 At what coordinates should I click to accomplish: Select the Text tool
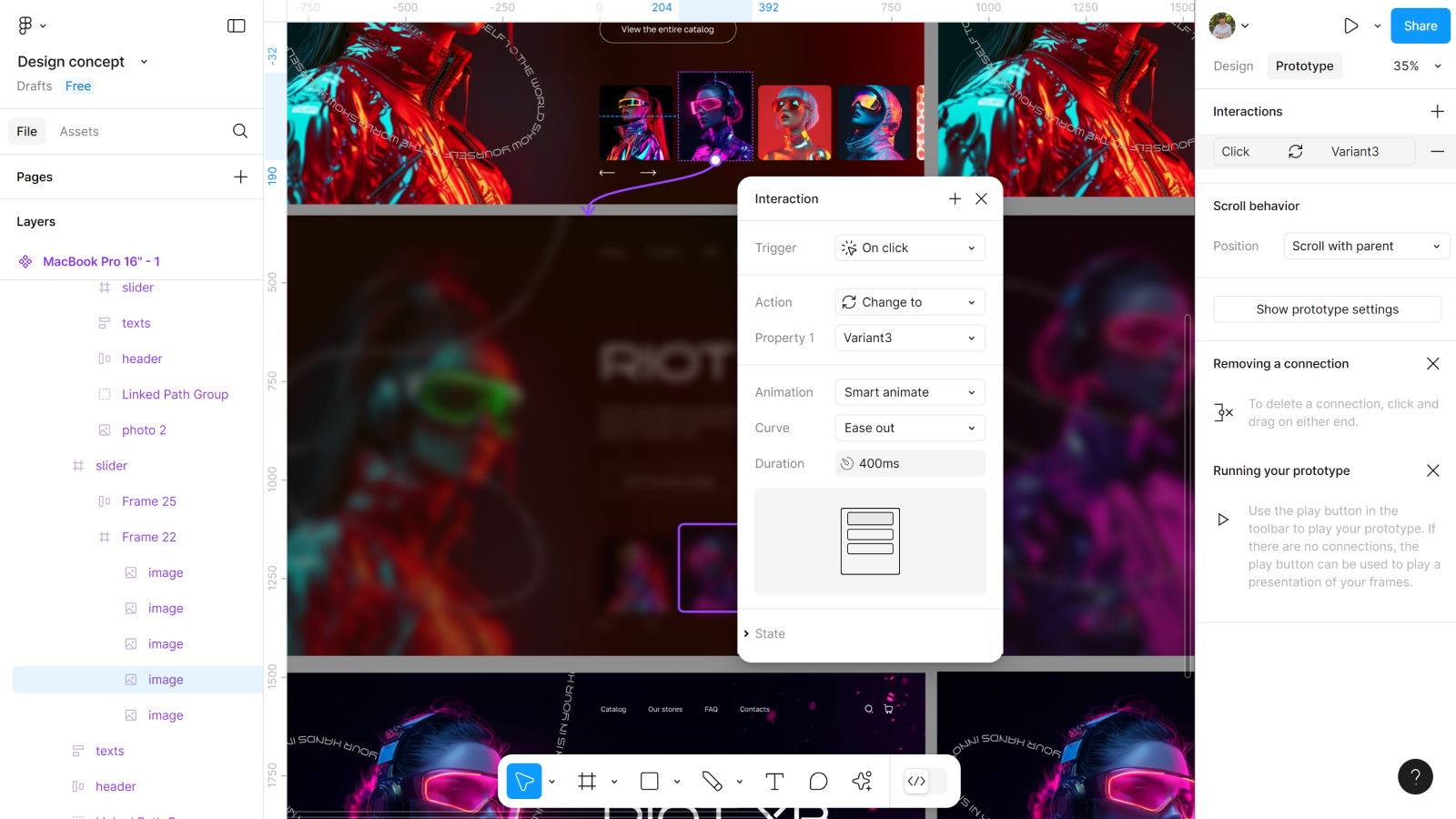click(774, 782)
